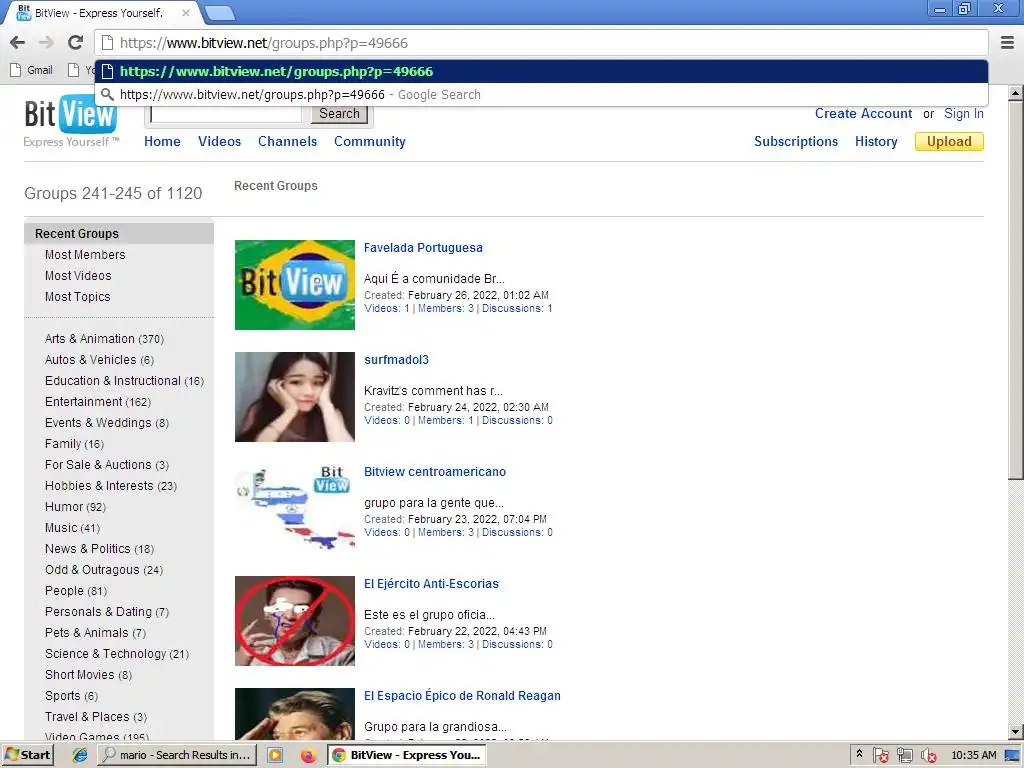Filter by Education & Instructional category
1024x768 pixels.
click(124, 381)
